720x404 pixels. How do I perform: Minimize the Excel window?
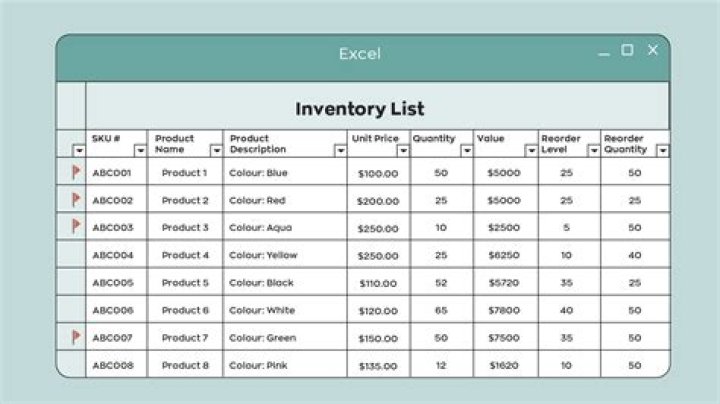click(603, 53)
